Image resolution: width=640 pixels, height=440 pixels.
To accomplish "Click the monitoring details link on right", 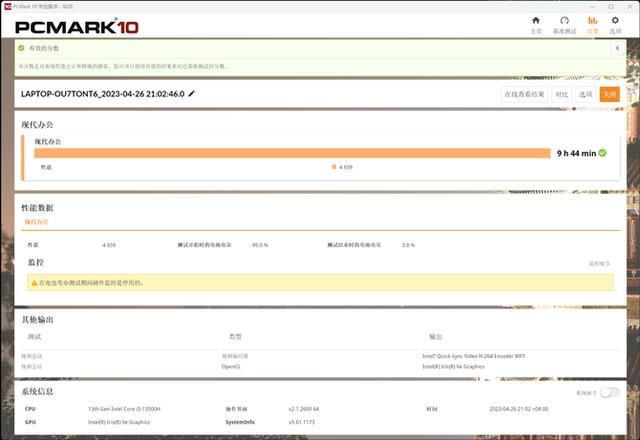I will pos(599,264).
